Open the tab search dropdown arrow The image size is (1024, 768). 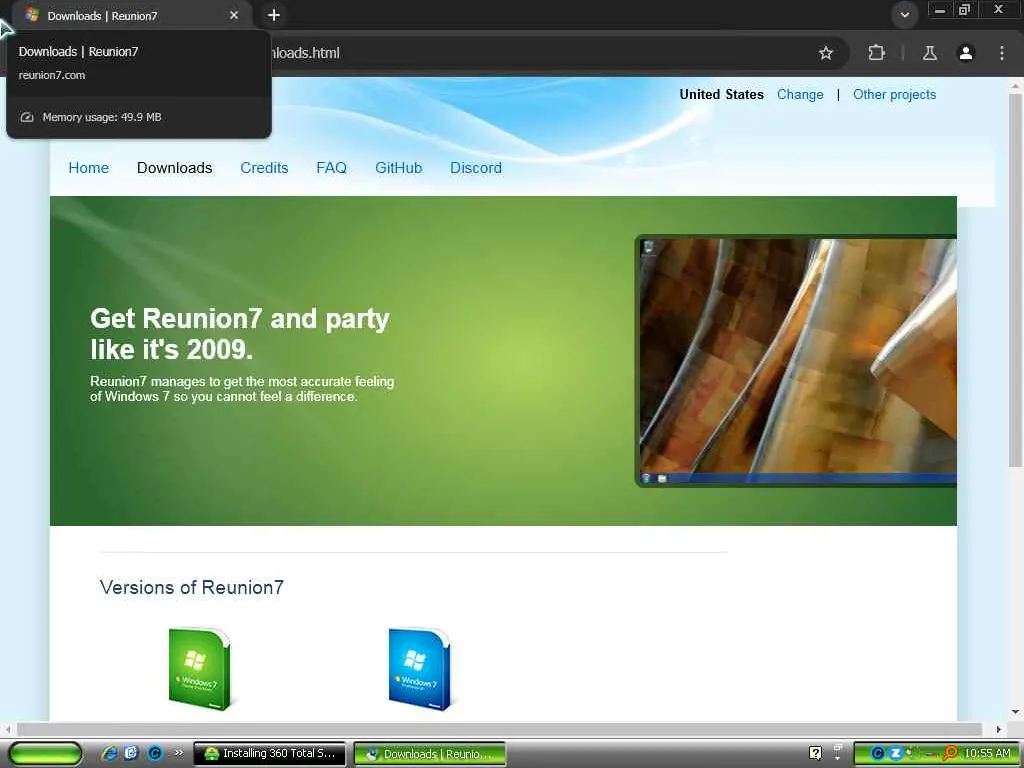coord(904,14)
